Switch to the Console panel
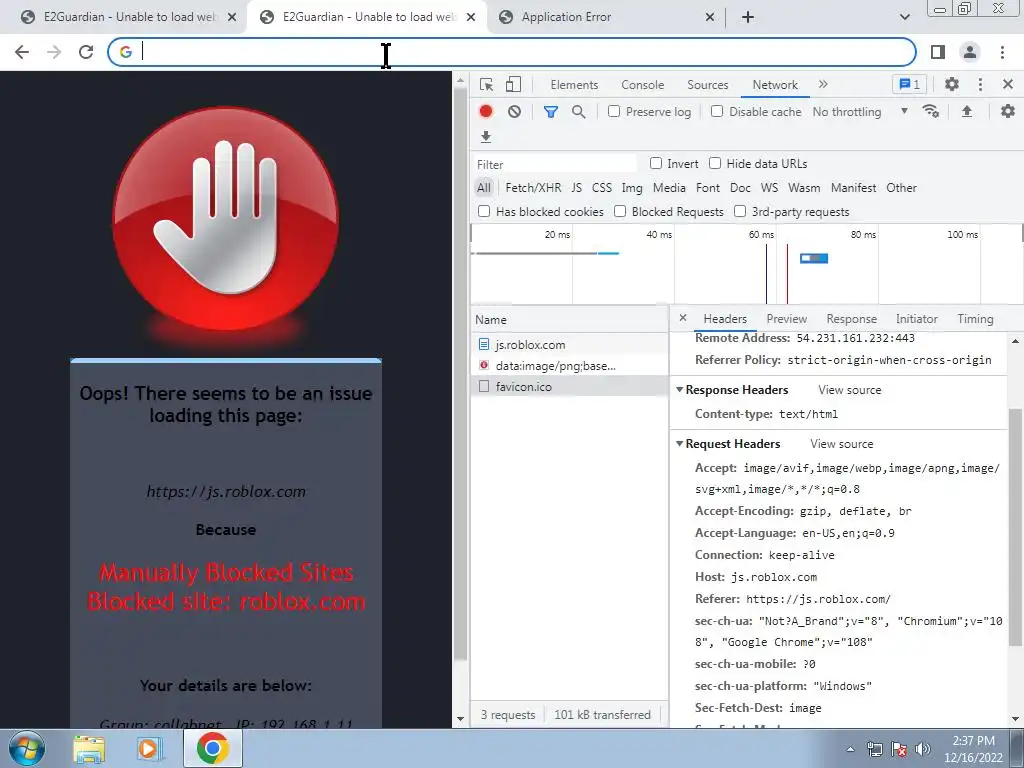This screenshot has width=1024, height=768. [x=643, y=85]
